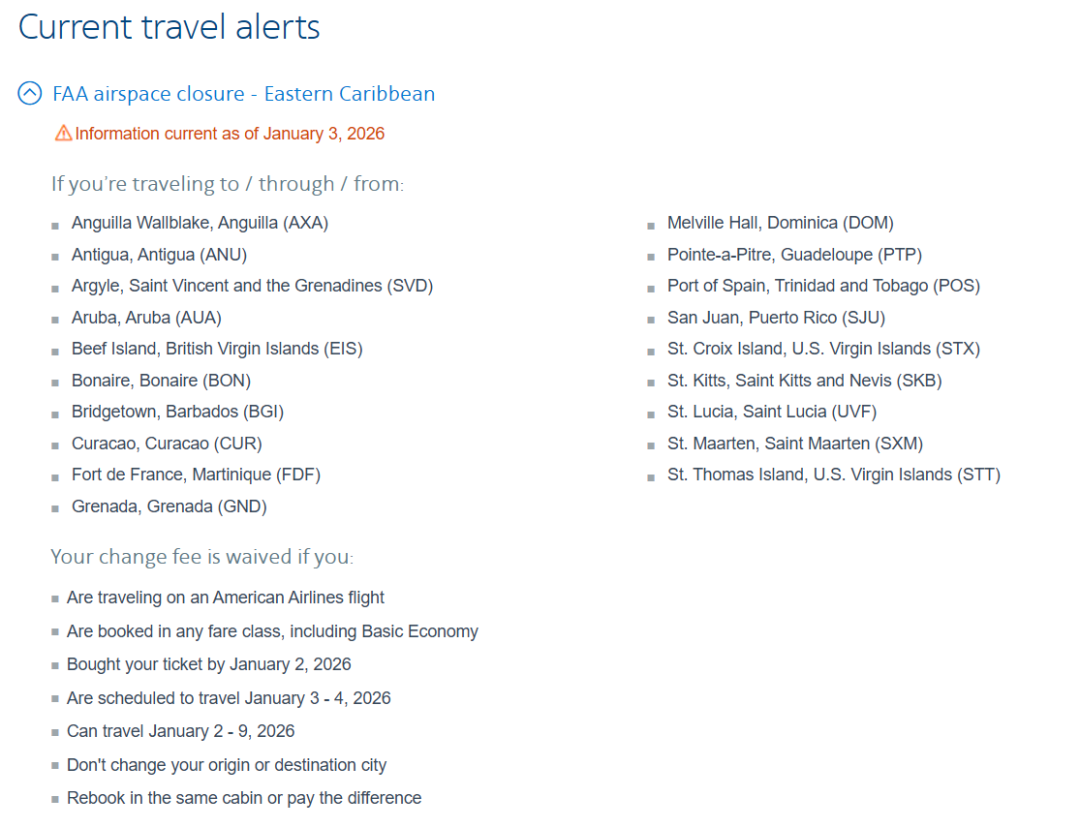The width and height of the screenshot is (1080, 828).
Task: Select Beef Island, British Virgin Islands (EIS)
Action: (217, 349)
